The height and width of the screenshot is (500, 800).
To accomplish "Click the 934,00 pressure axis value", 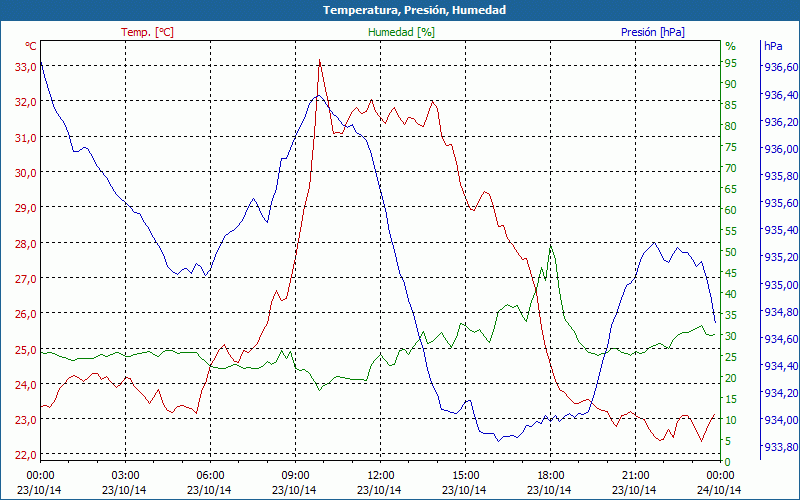I will coord(780,420).
